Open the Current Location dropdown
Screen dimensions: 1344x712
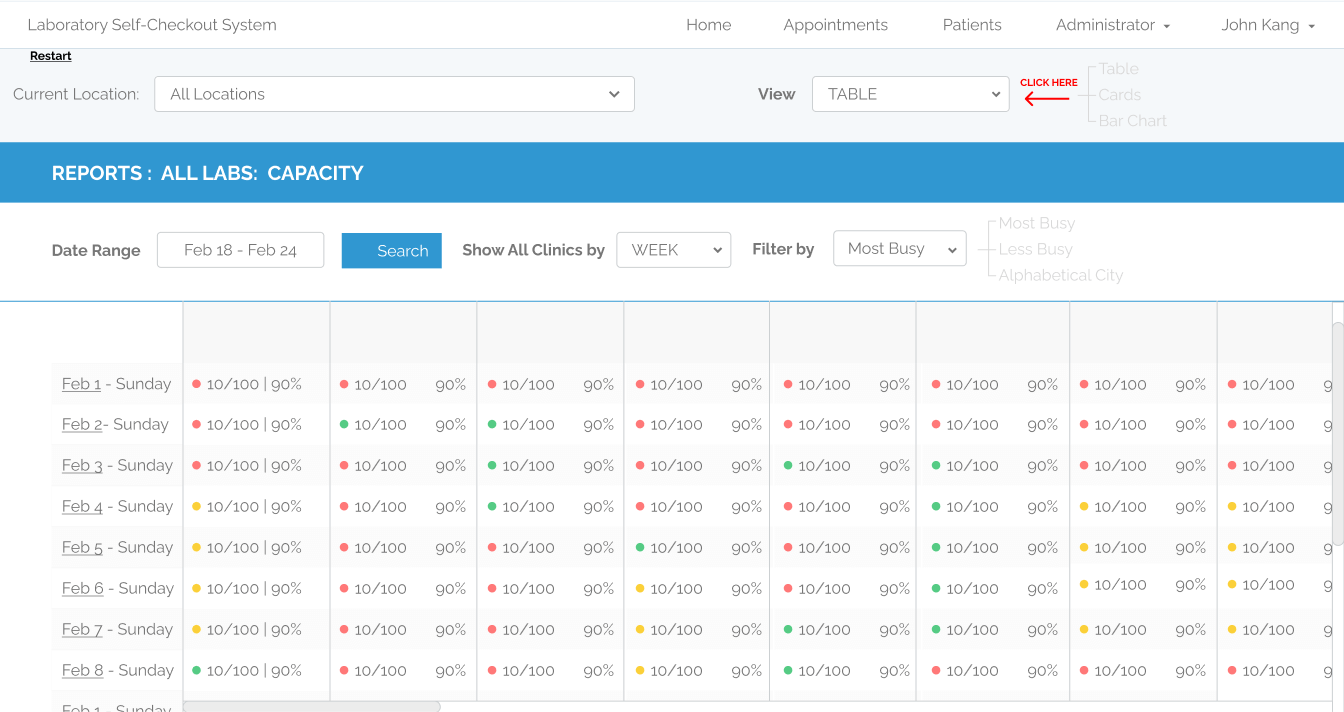click(394, 94)
